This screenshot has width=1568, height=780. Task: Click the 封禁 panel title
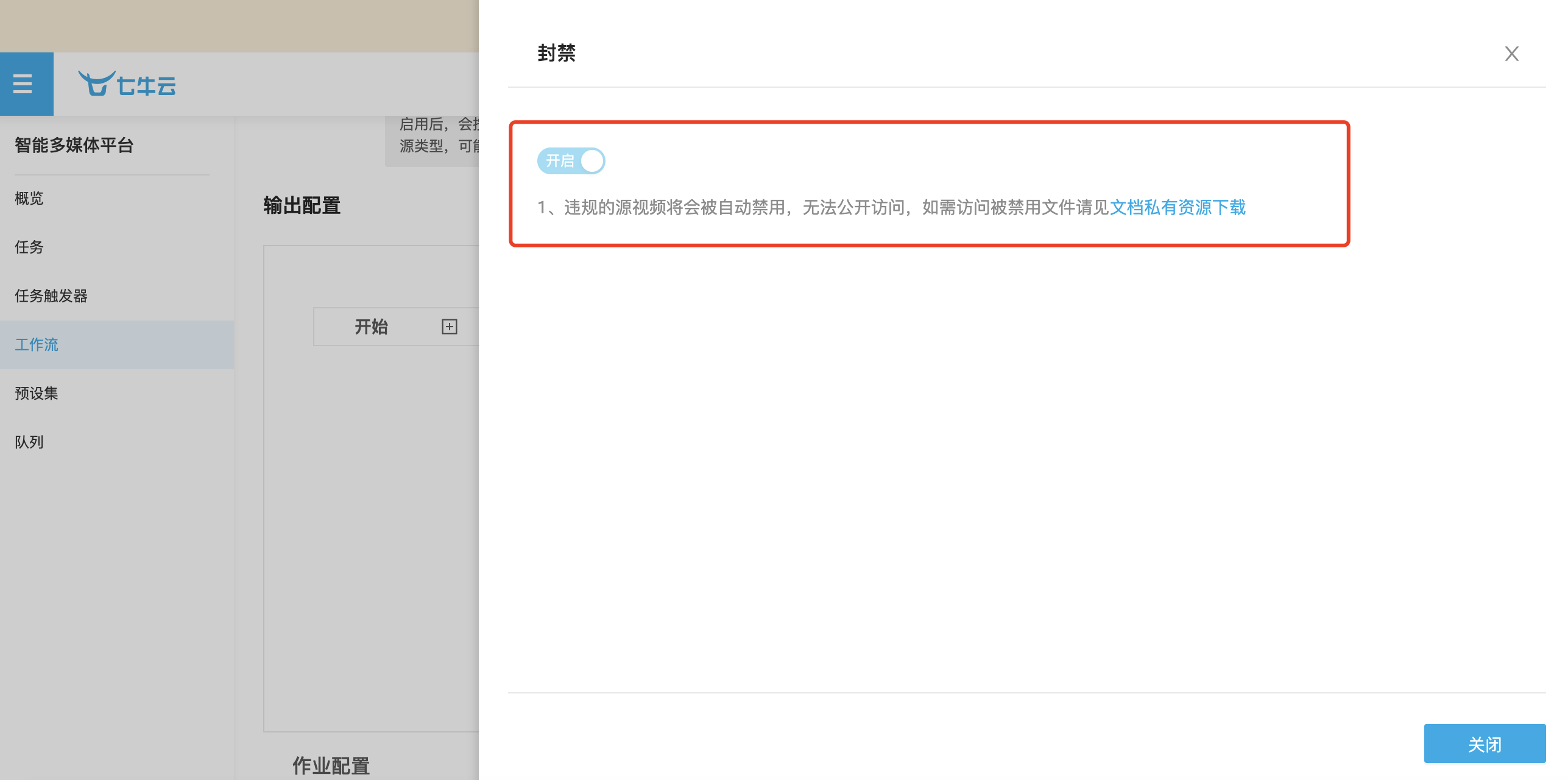(556, 53)
